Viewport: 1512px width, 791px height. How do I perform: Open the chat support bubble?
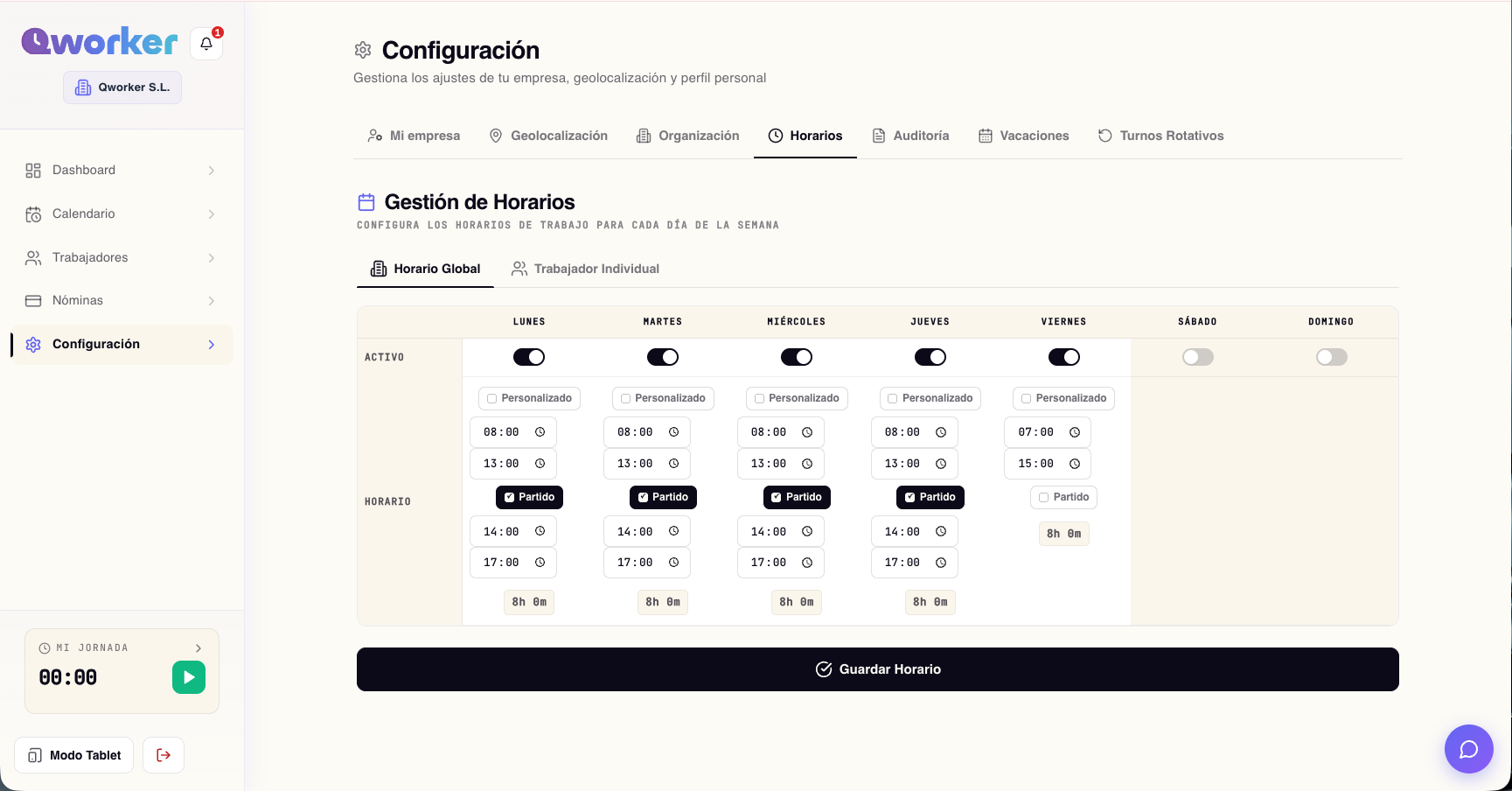(x=1469, y=749)
